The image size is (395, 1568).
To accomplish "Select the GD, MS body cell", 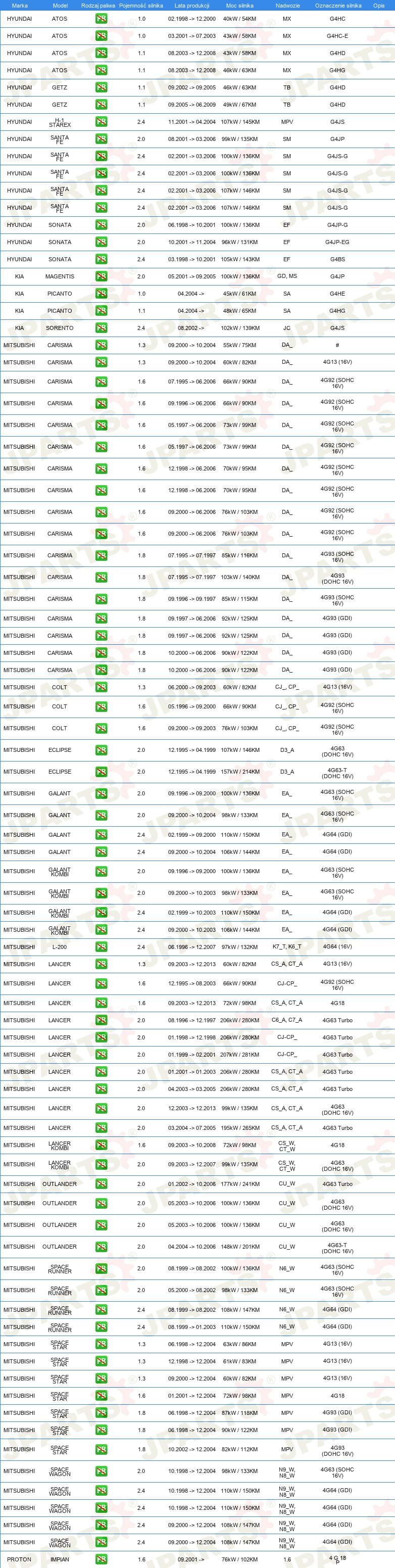I will pyautogui.click(x=287, y=276).
